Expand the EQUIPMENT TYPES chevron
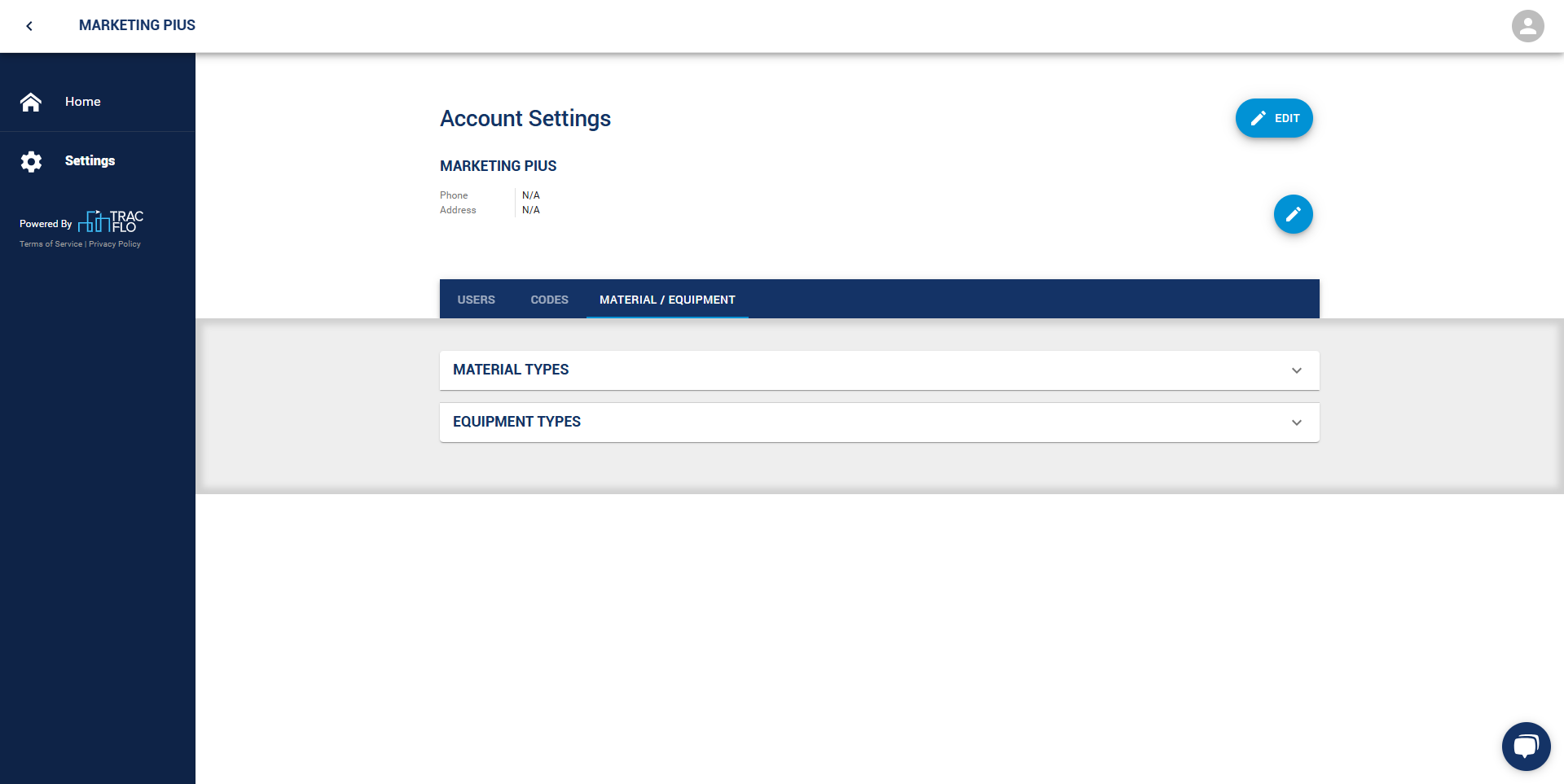This screenshot has width=1564, height=784. [1296, 423]
